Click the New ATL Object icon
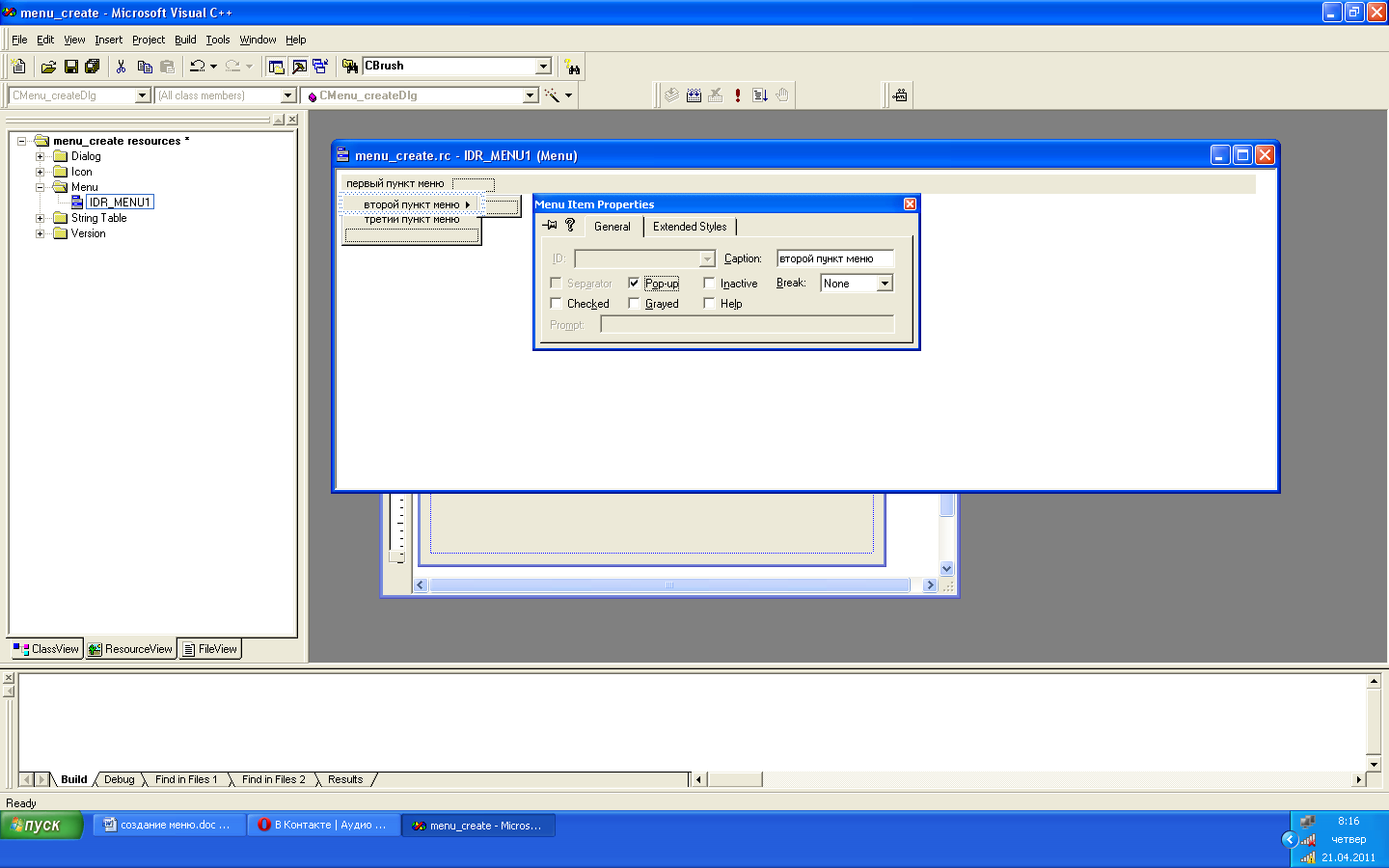Screen dimensions: 1389x868 [x=900, y=95]
